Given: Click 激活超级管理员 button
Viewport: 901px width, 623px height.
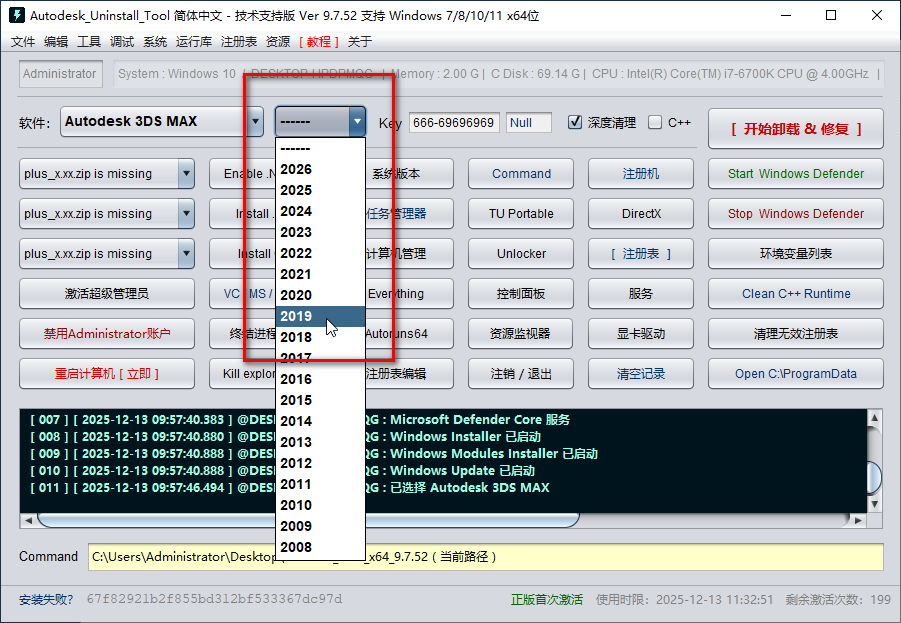Looking at the screenshot, I should pos(107,294).
